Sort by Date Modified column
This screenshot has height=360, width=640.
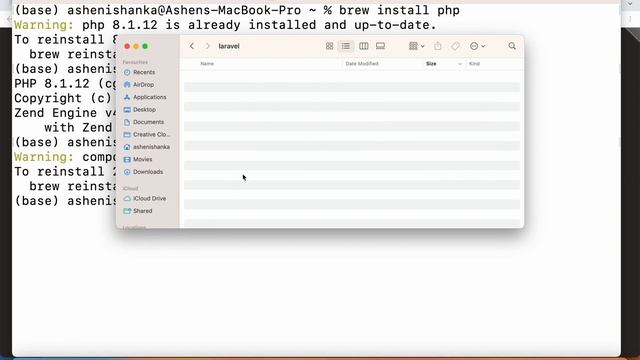[x=362, y=64]
